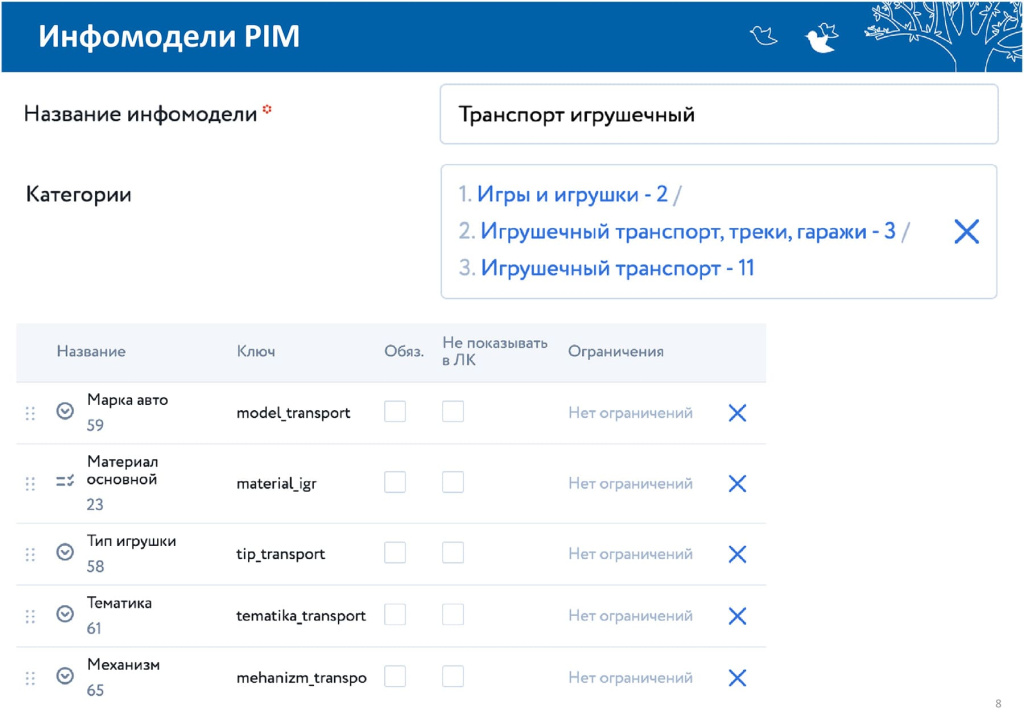
Task: Click the multi-select icon beside Материал основной
Action: (x=65, y=482)
